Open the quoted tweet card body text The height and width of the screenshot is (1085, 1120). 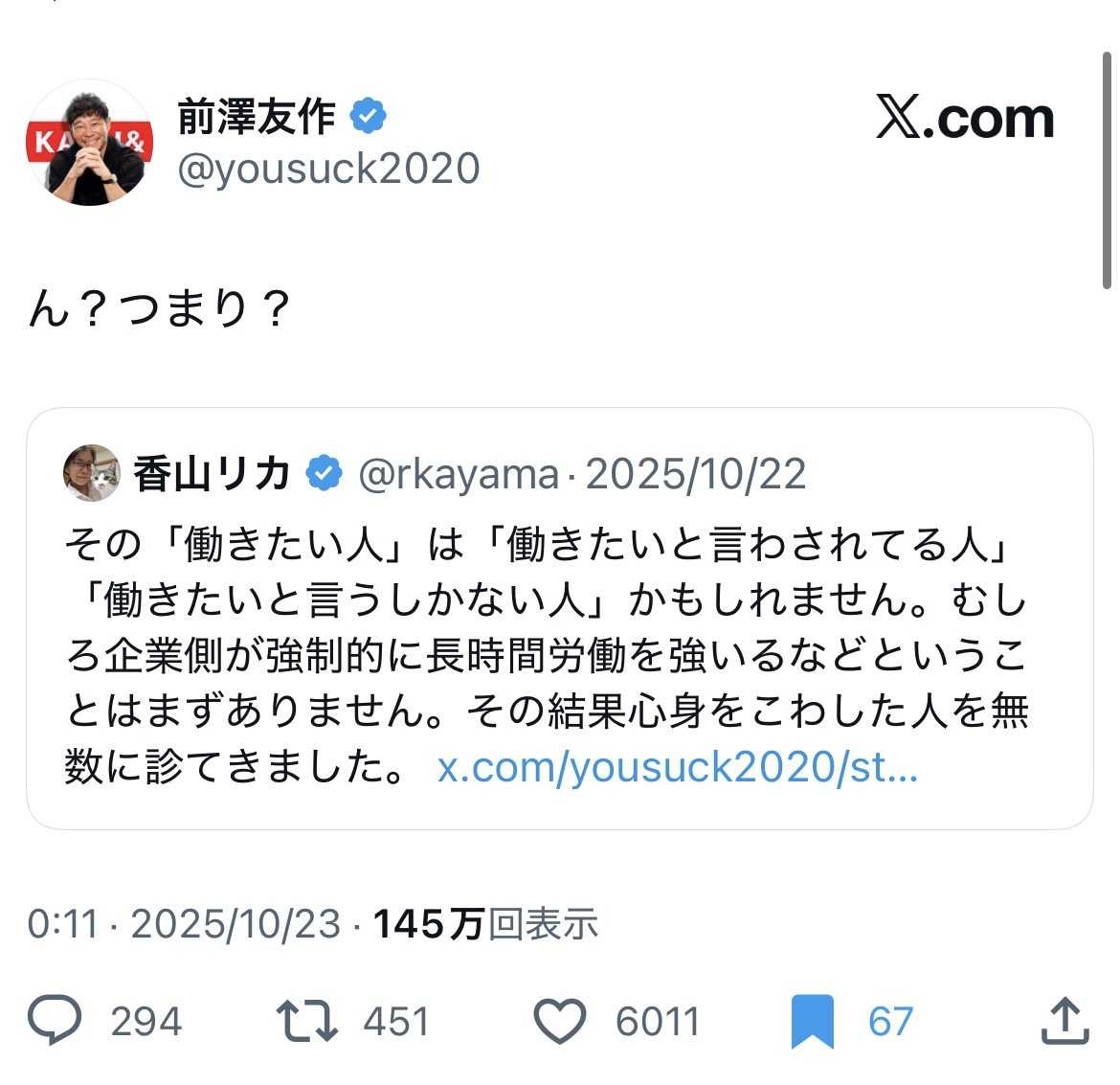tap(547, 655)
